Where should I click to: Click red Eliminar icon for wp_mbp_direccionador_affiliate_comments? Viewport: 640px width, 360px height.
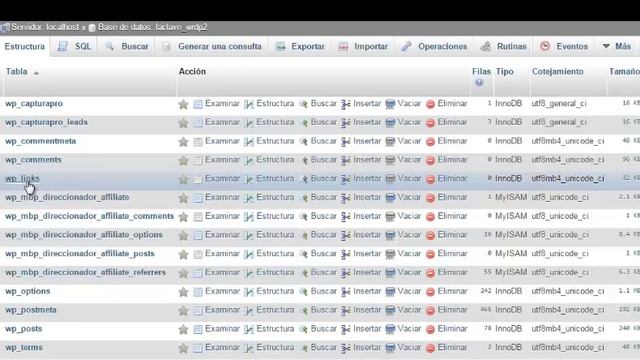(430, 217)
